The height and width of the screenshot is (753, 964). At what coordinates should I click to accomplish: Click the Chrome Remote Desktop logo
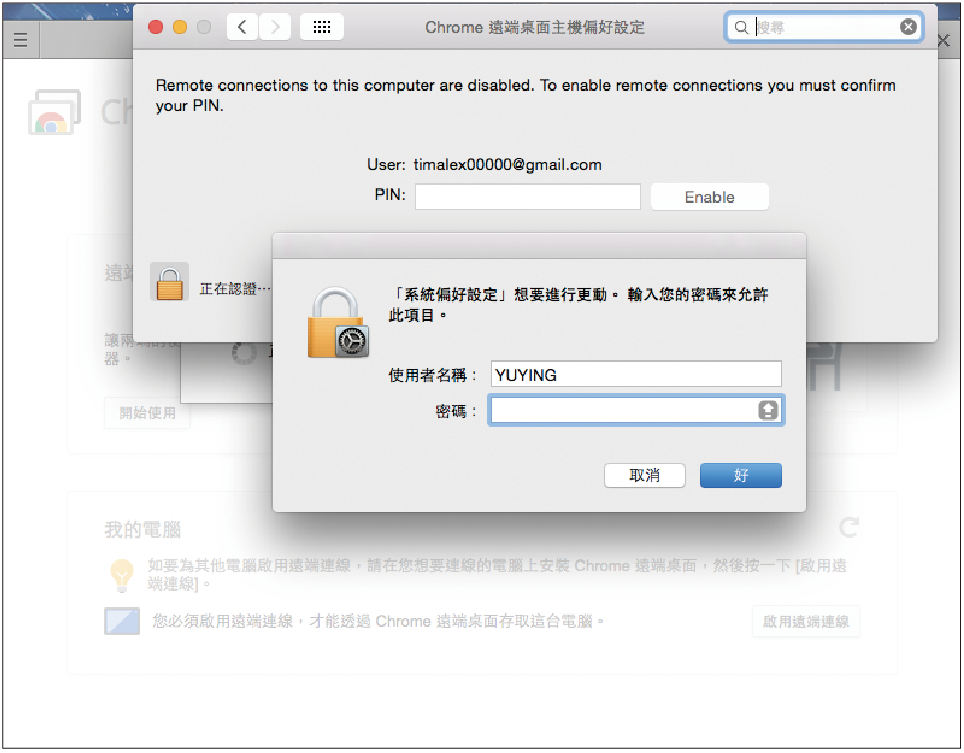[x=54, y=112]
